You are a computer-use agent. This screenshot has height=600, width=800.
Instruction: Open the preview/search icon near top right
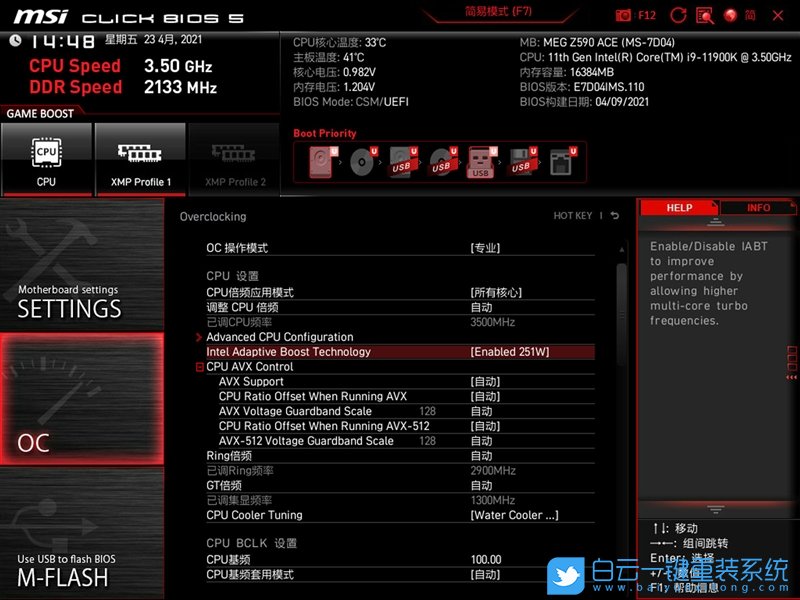pyautogui.click(x=705, y=14)
